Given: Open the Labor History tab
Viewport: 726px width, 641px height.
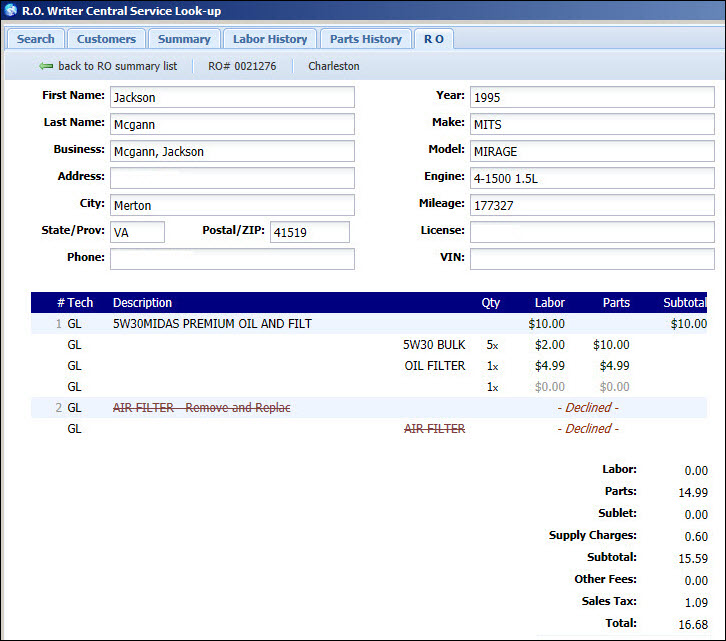Looking at the screenshot, I should (x=270, y=39).
